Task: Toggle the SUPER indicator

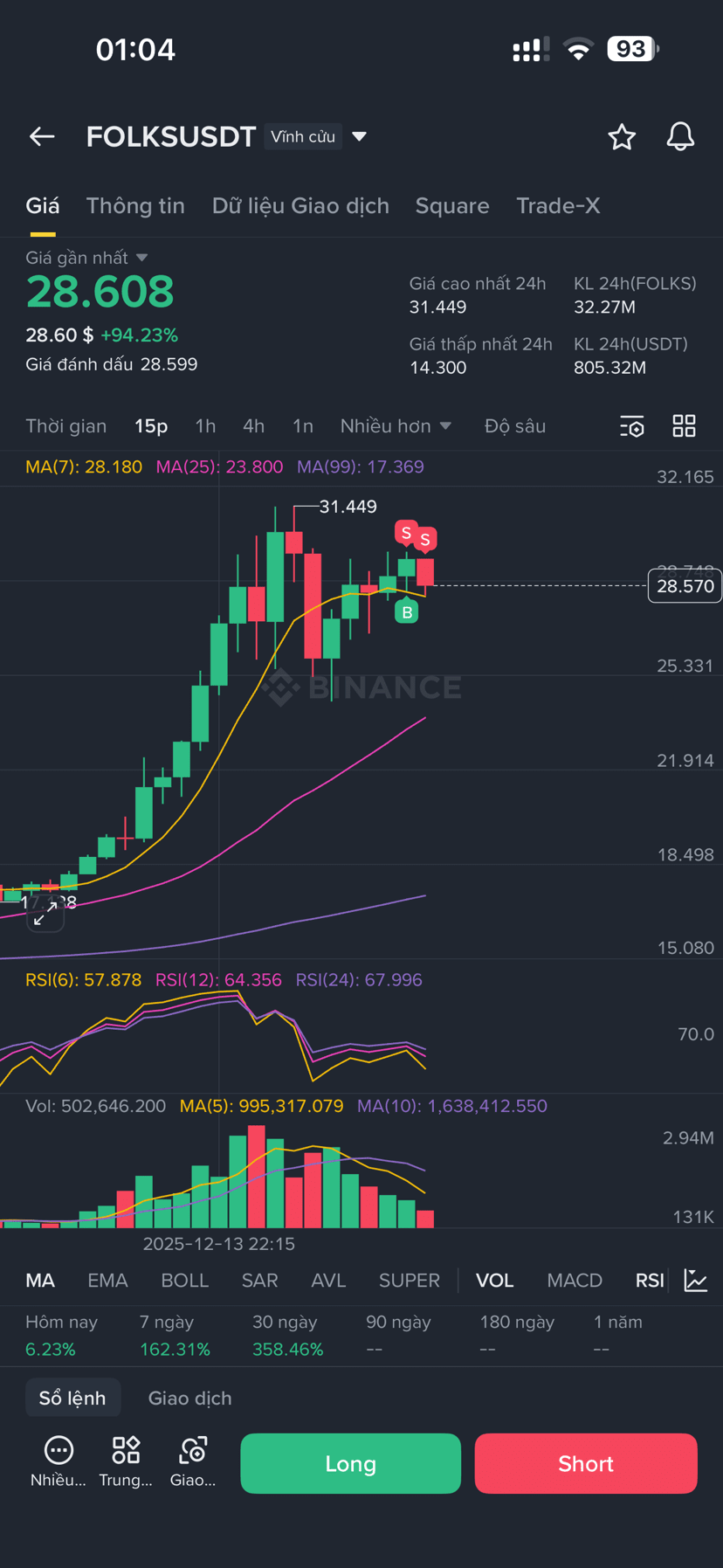Action: [x=409, y=1281]
